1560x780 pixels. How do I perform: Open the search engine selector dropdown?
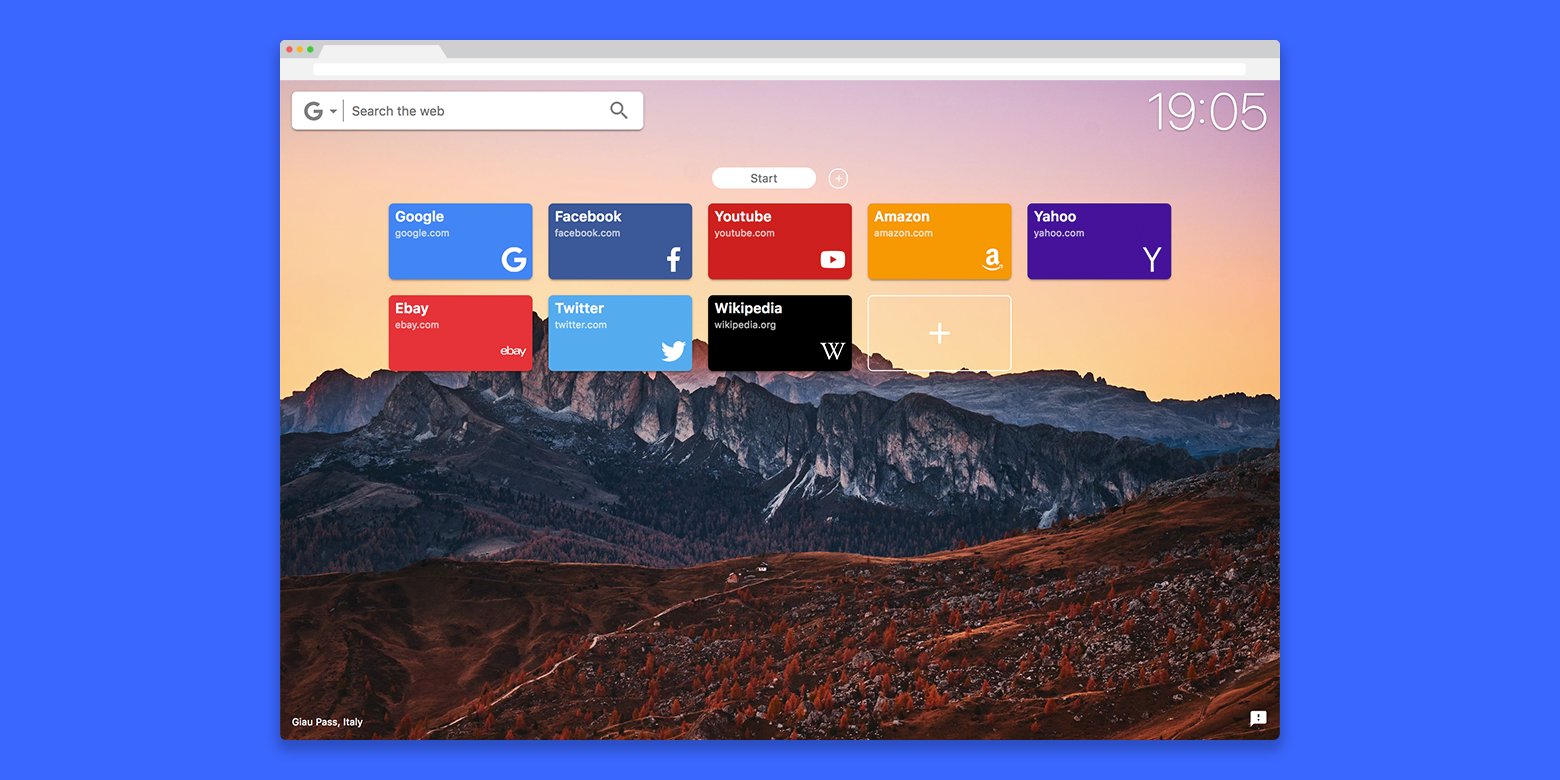pos(321,111)
